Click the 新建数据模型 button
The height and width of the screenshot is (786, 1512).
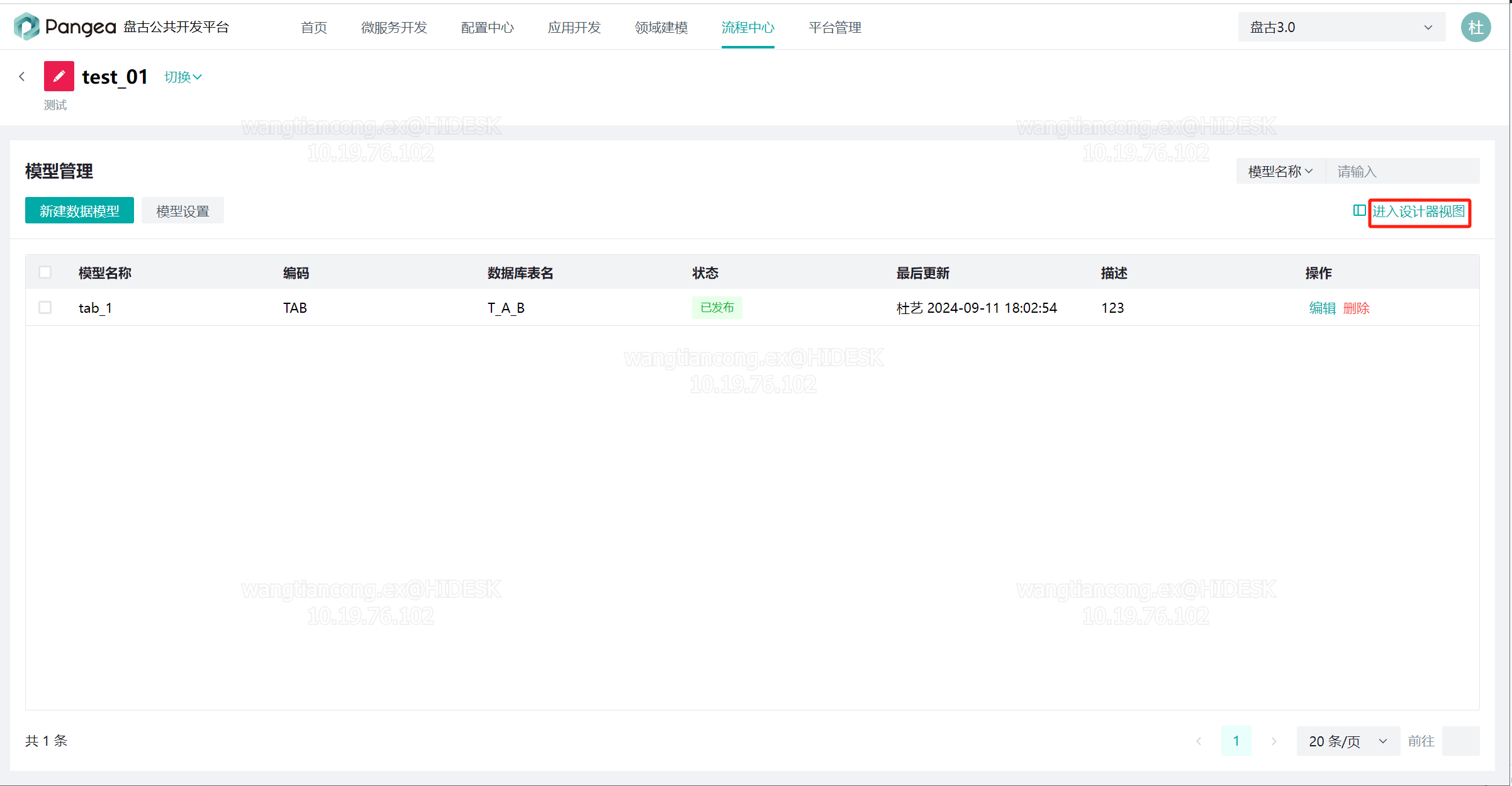(x=79, y=211)
